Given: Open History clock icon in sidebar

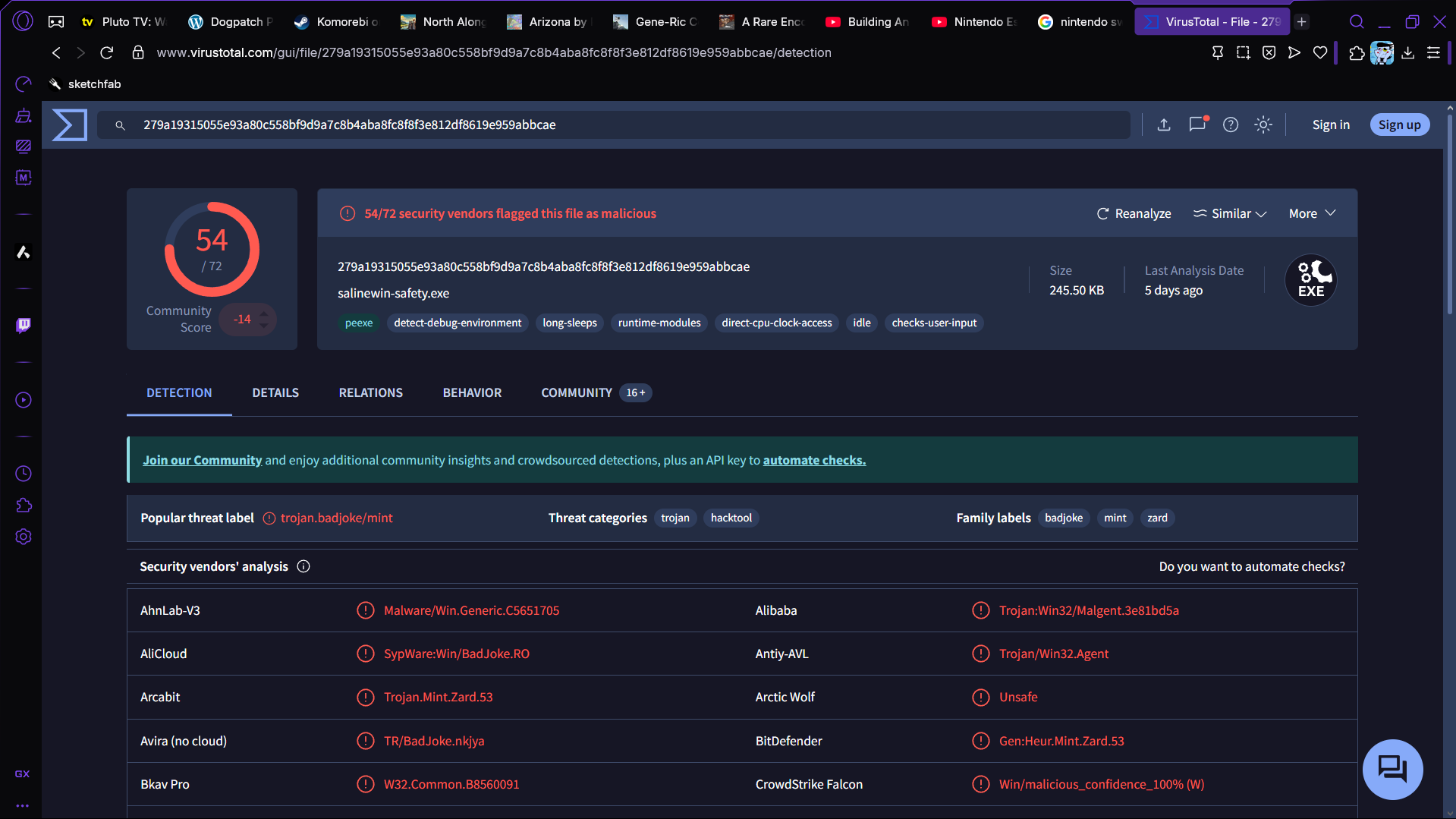Looking at the screenshot, I should click(x=24, y=474).
